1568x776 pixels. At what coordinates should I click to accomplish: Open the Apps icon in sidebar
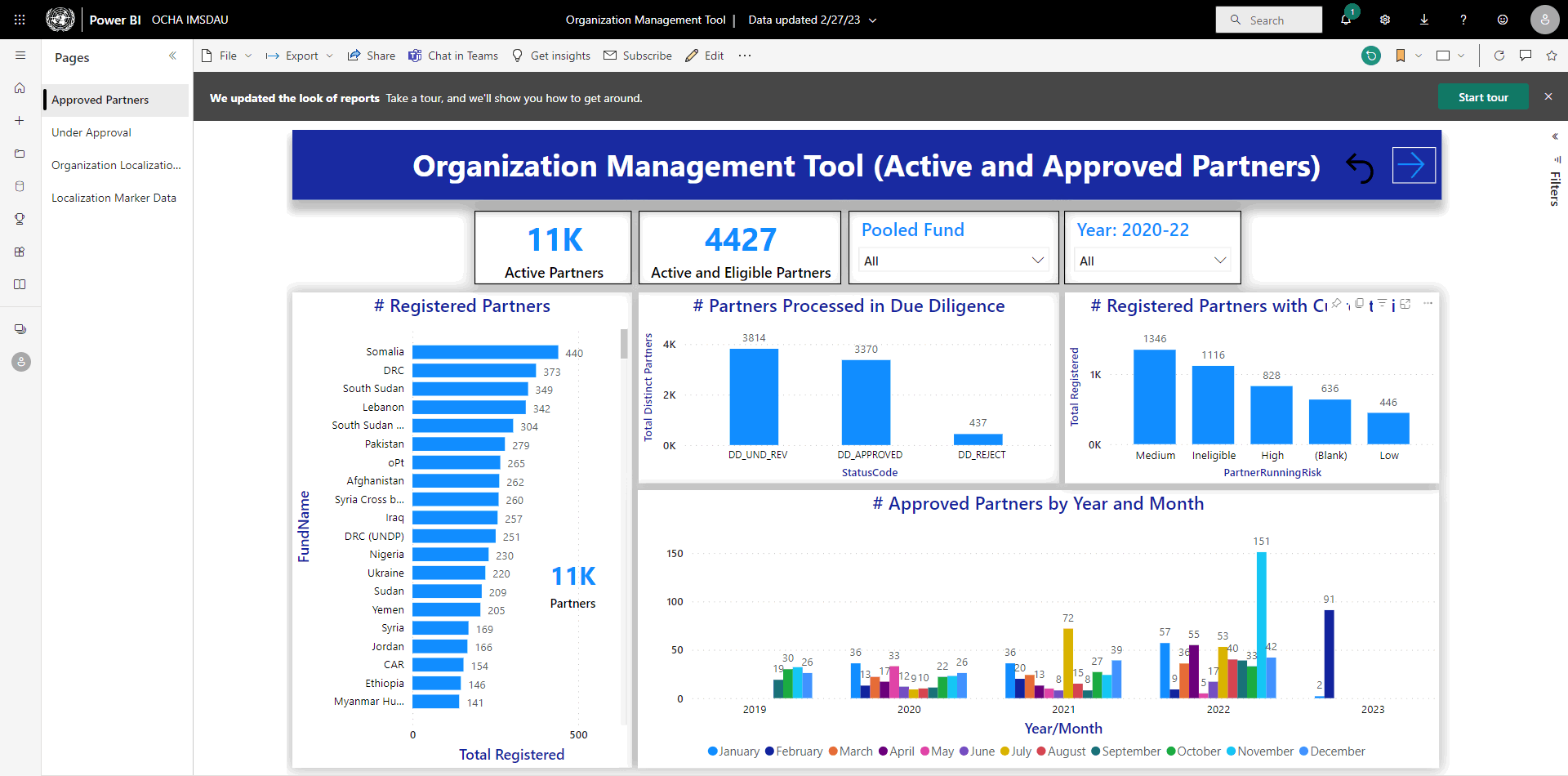pyautogui.click(x=20, y=252)
